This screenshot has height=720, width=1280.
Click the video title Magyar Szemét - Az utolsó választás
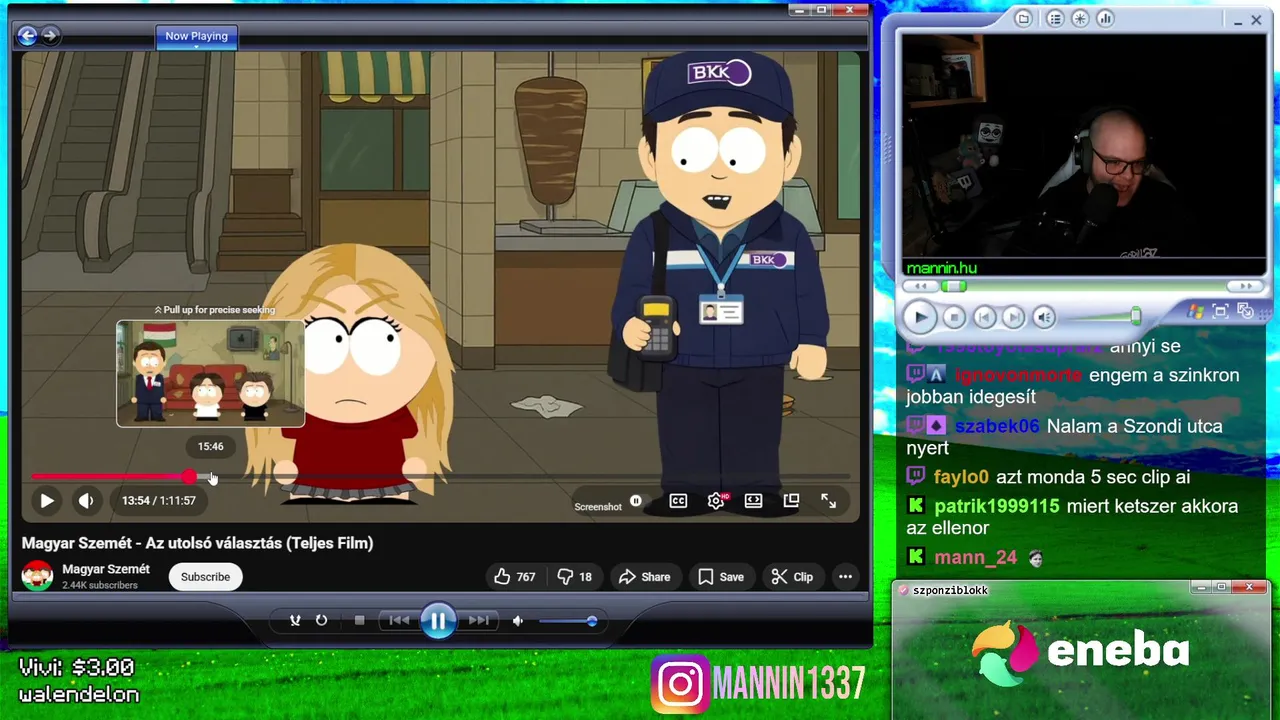[x=197, y=543]
